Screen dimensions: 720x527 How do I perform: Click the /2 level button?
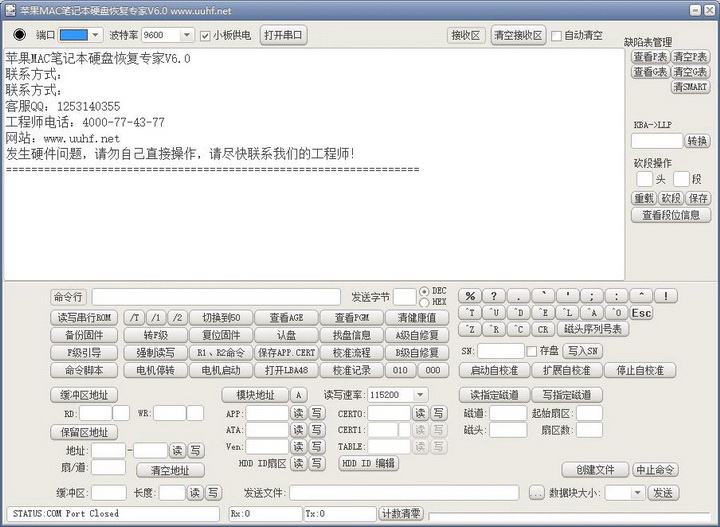coord(178,318)
